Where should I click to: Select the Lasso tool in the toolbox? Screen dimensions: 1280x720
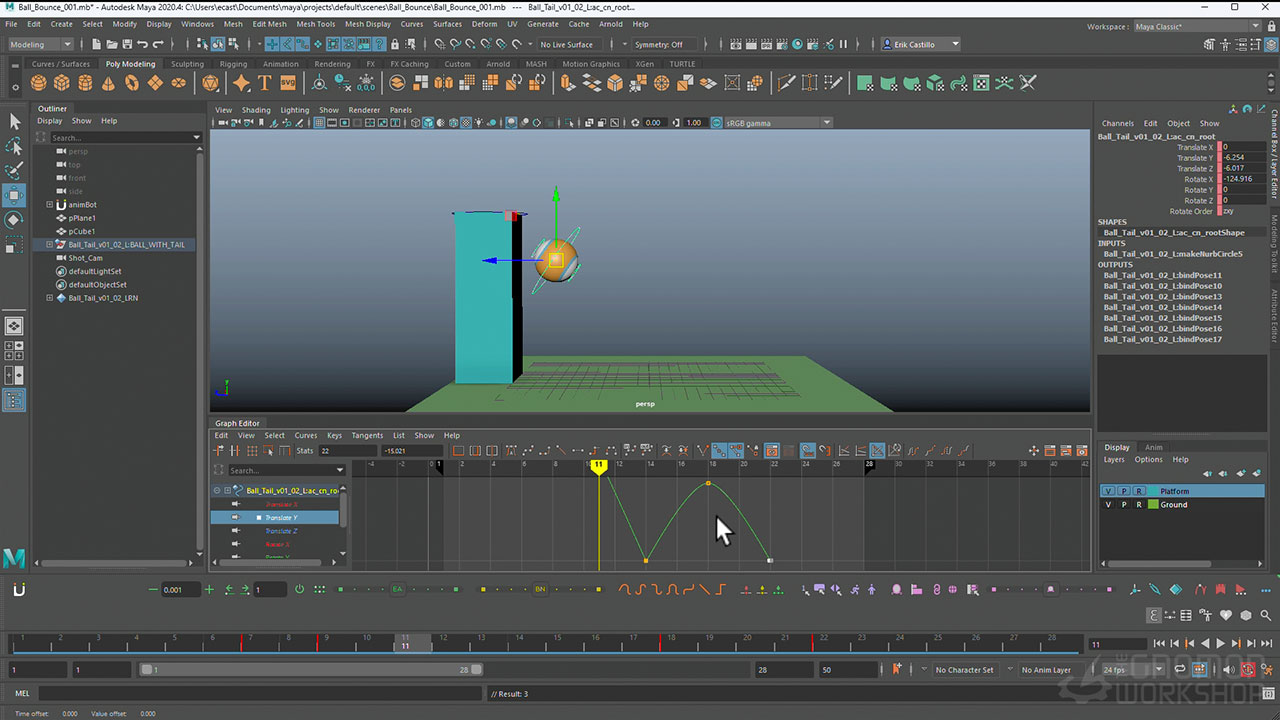[x=14, y=146]
